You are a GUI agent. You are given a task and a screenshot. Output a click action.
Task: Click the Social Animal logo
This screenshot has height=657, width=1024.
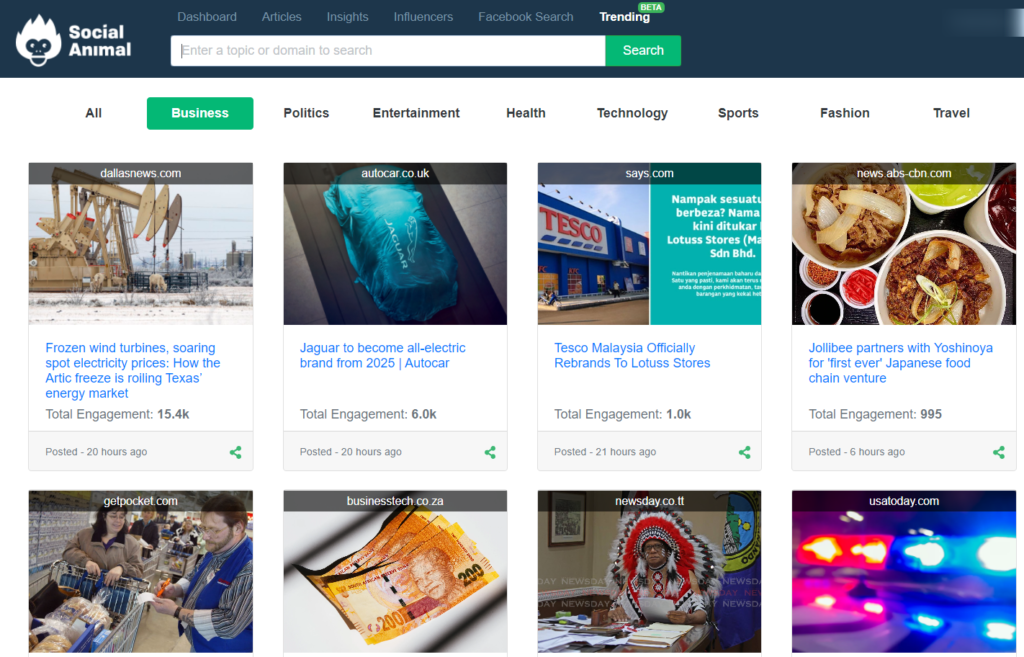coord(73,40)
